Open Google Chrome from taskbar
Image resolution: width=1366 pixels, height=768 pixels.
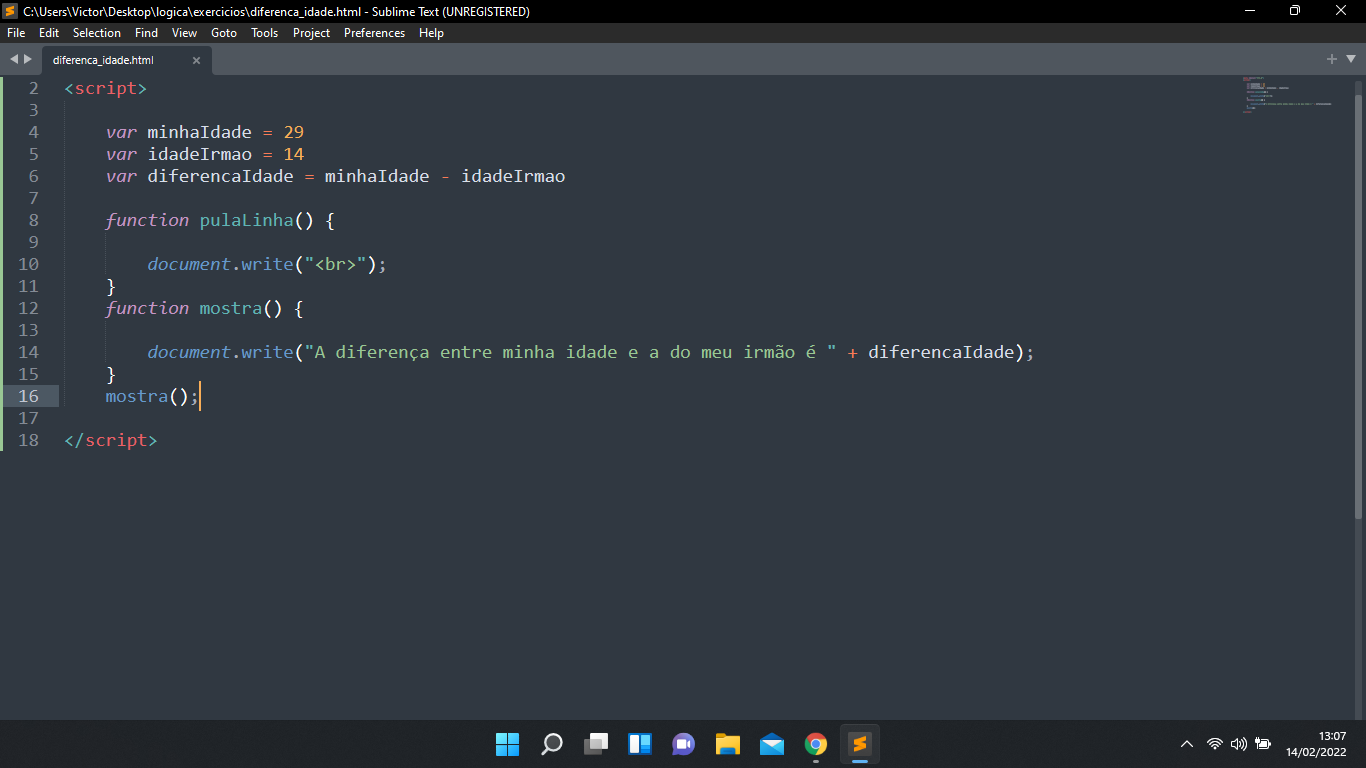(x=816, y=744)
